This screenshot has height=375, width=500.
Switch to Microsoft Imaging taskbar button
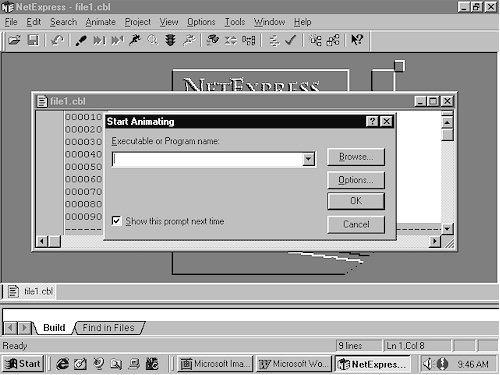(x=215, y=364)
